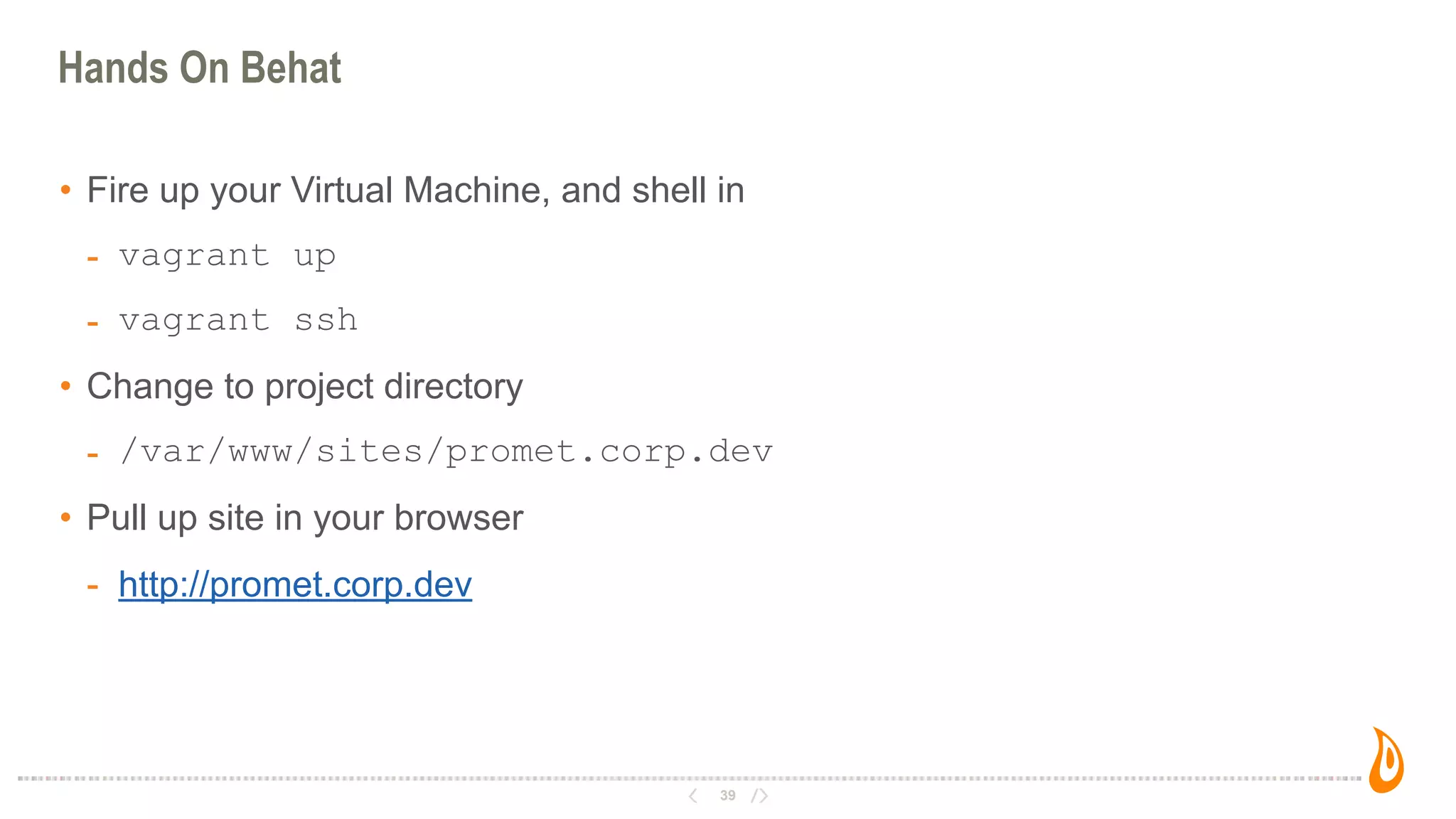The image size is (1456, 819).
Task: Click the slide number 39
Action: (727, 796)
